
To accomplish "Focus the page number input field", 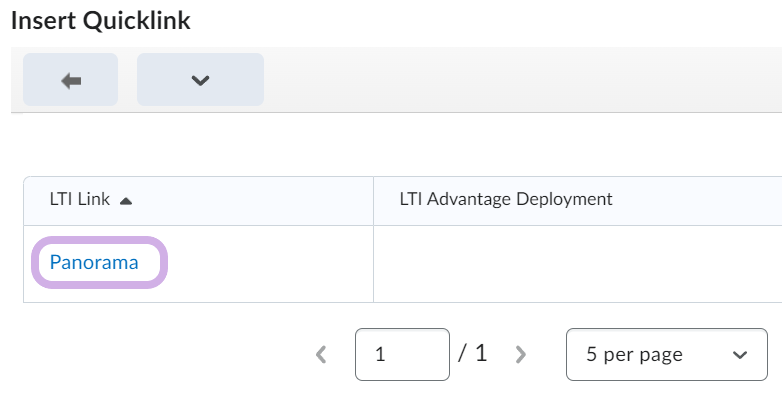I will click(402, 354).
